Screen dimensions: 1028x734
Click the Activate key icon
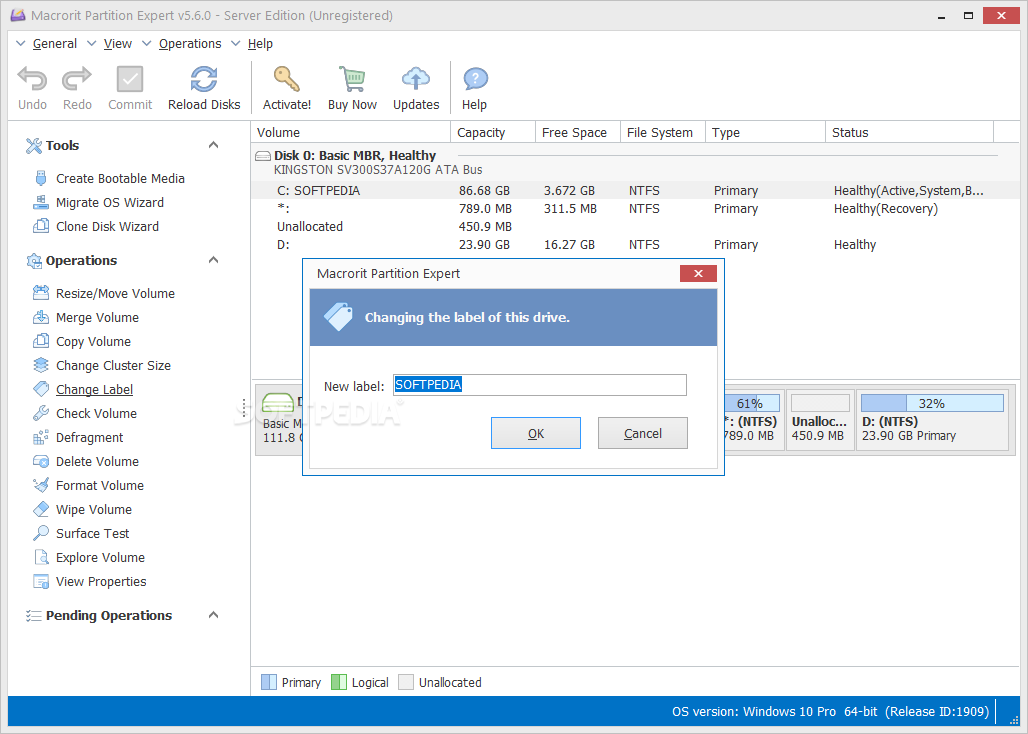287,79
